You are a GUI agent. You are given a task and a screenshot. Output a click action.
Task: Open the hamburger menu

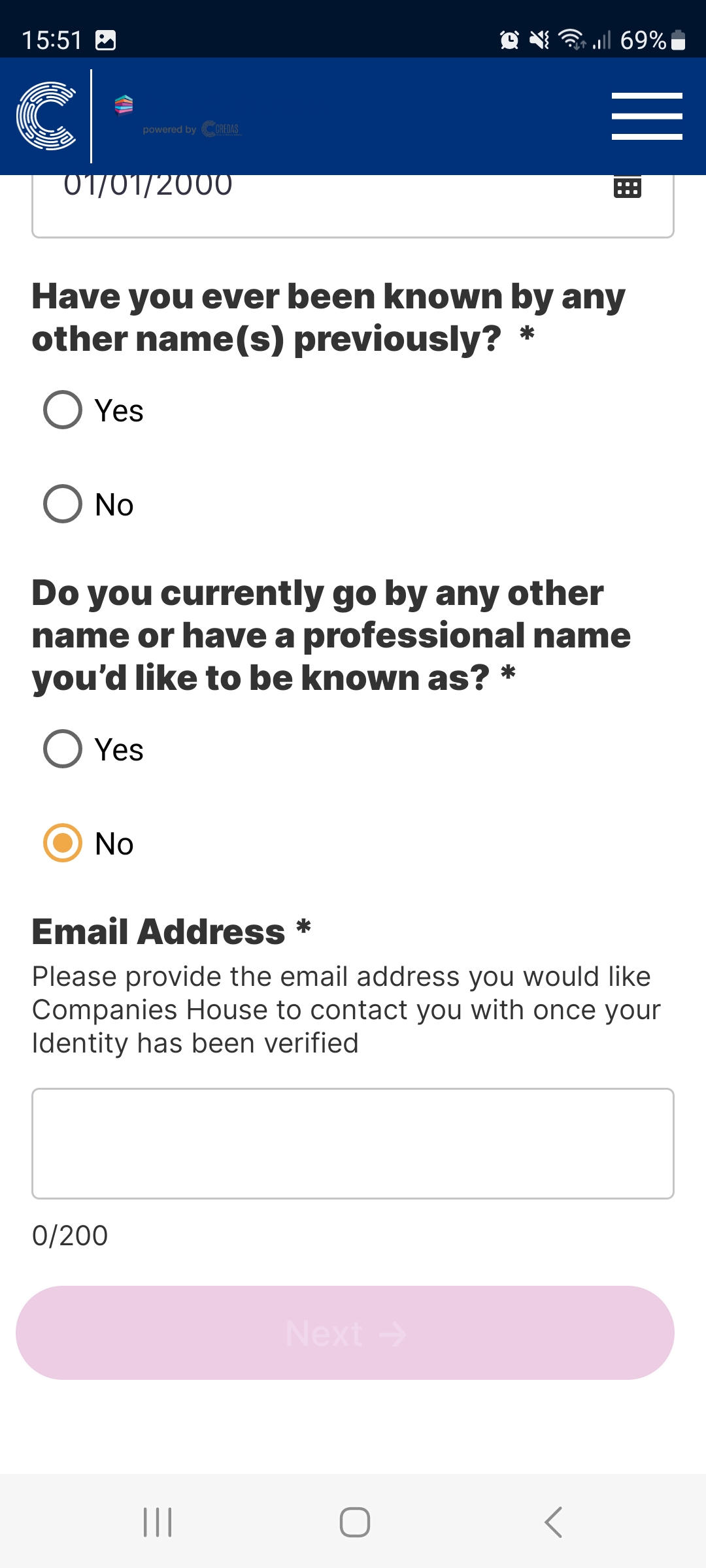tap(647, 116)
